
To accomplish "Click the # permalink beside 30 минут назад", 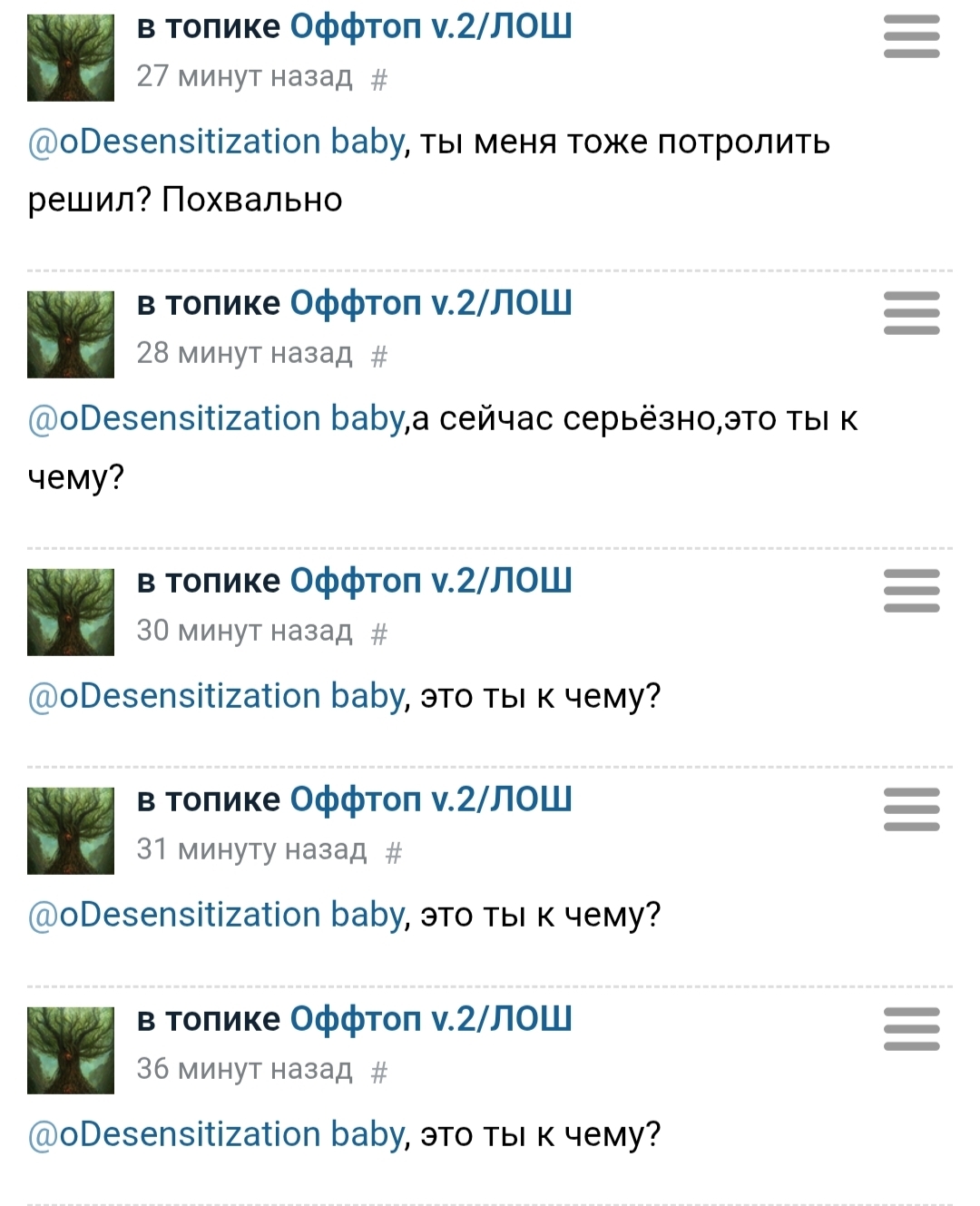I will (379, 633).
